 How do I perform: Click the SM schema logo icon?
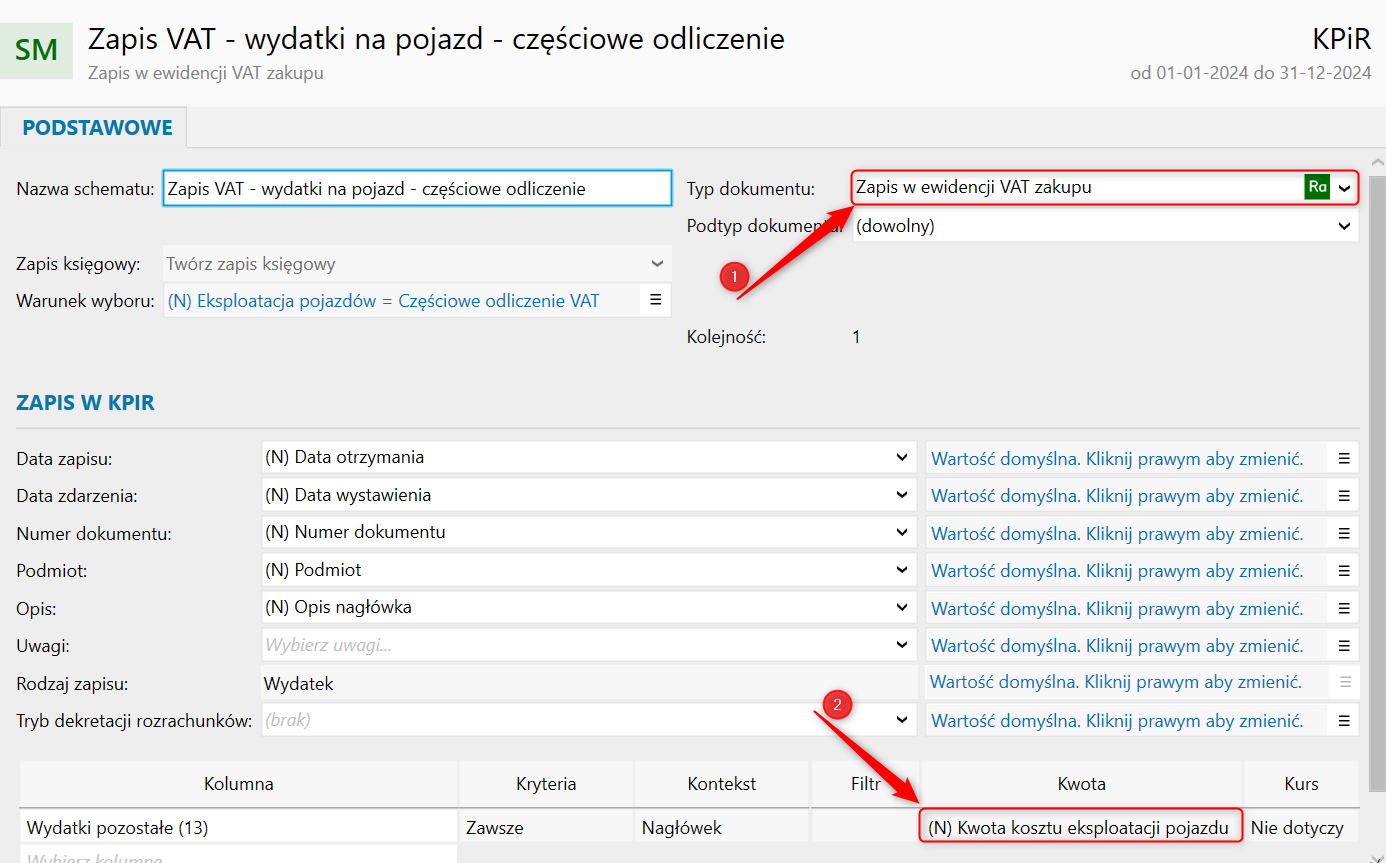[x=37, y=50]
